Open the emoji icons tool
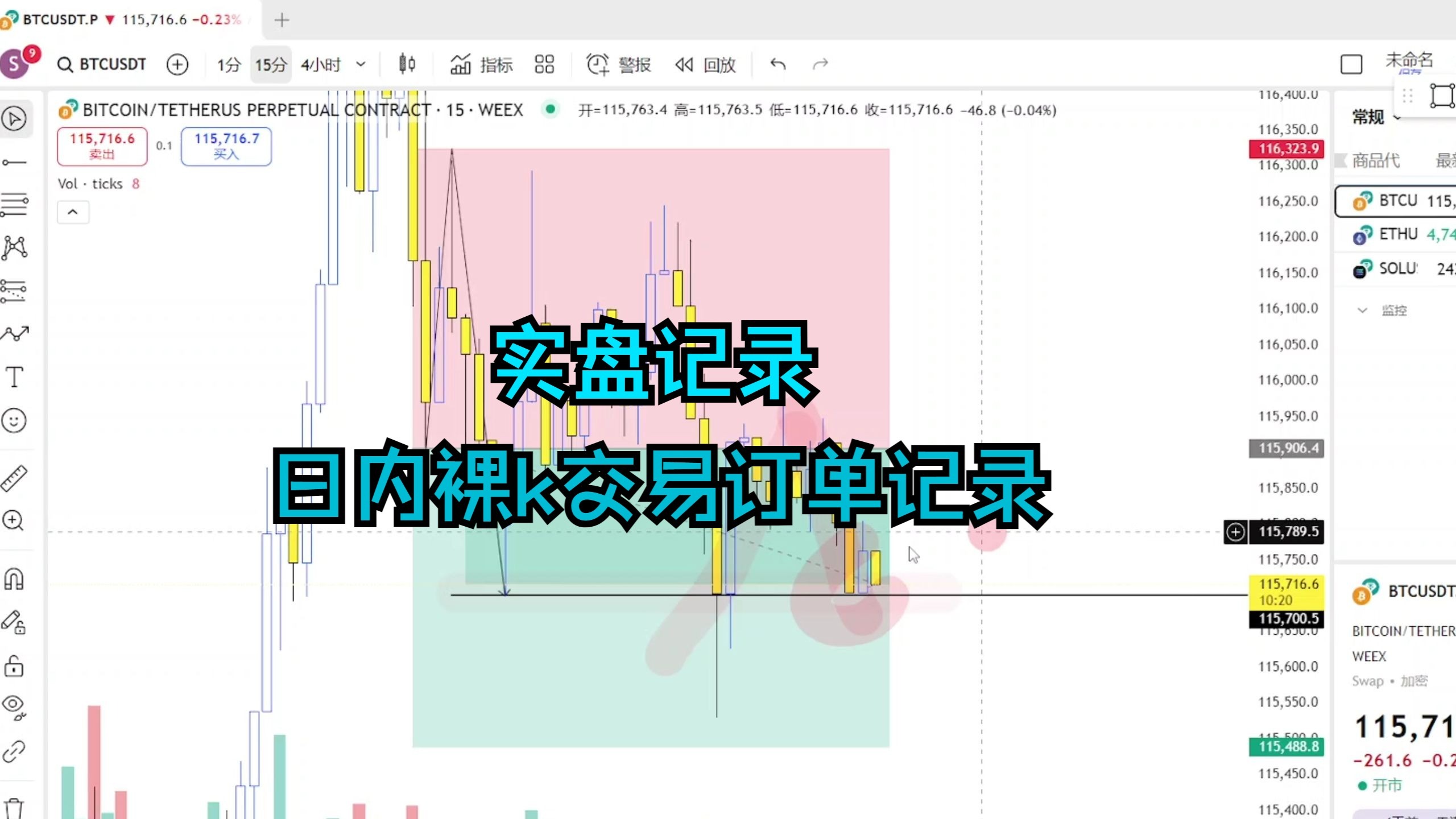The height and width of the screenshot is (819, 1456). pyautogui.click(x=14, y=421)
